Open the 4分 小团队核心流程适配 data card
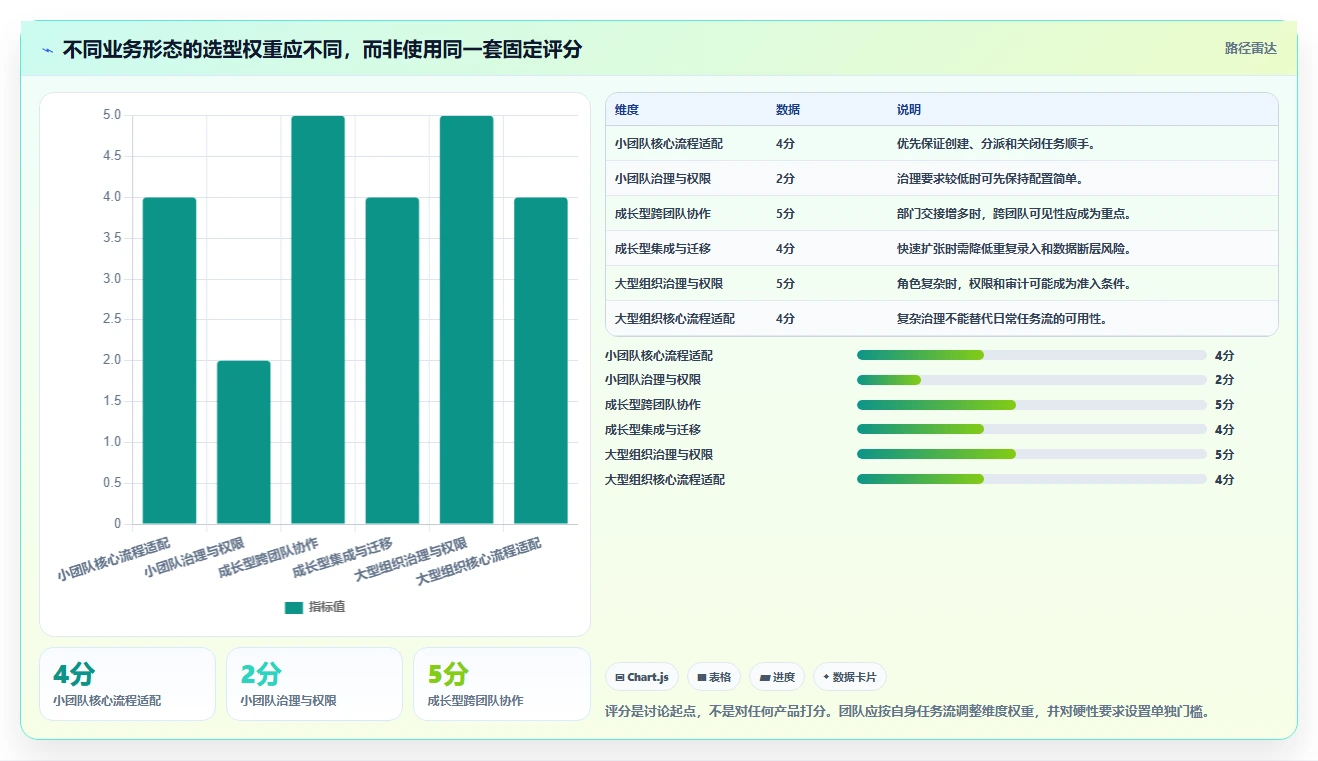1318x761 pixels. click(x=127, y=684)
